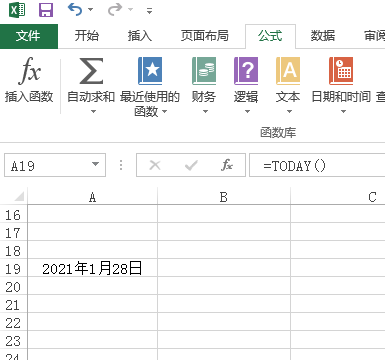Select row 17 header
Image resolution: width=385 pixels, height=360 pixels.
point(13,233)
